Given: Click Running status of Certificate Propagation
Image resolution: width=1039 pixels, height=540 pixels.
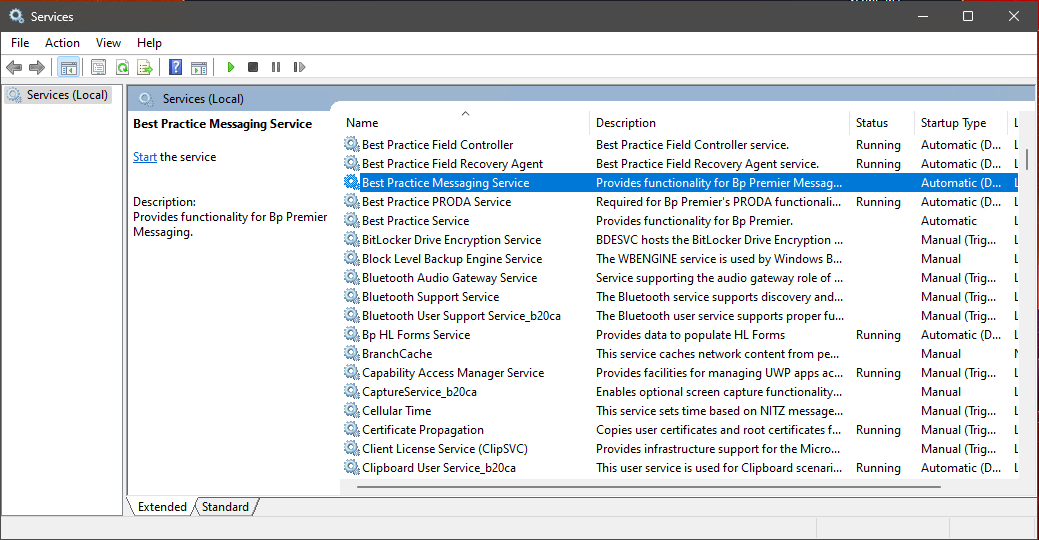Looking at the screenshot, I should click(x=878, y=429).
